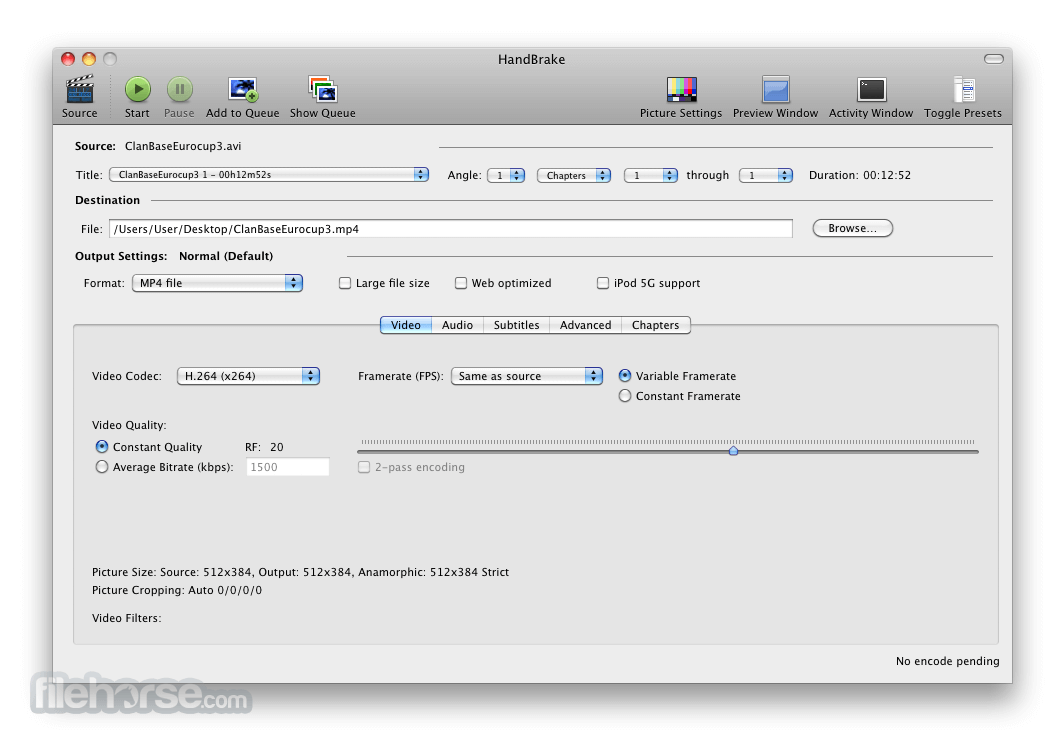This screenshot has width=1063, height=744.
Task: Click the 'Normal (Default)' preset name
Action: [x=226, y=256]
